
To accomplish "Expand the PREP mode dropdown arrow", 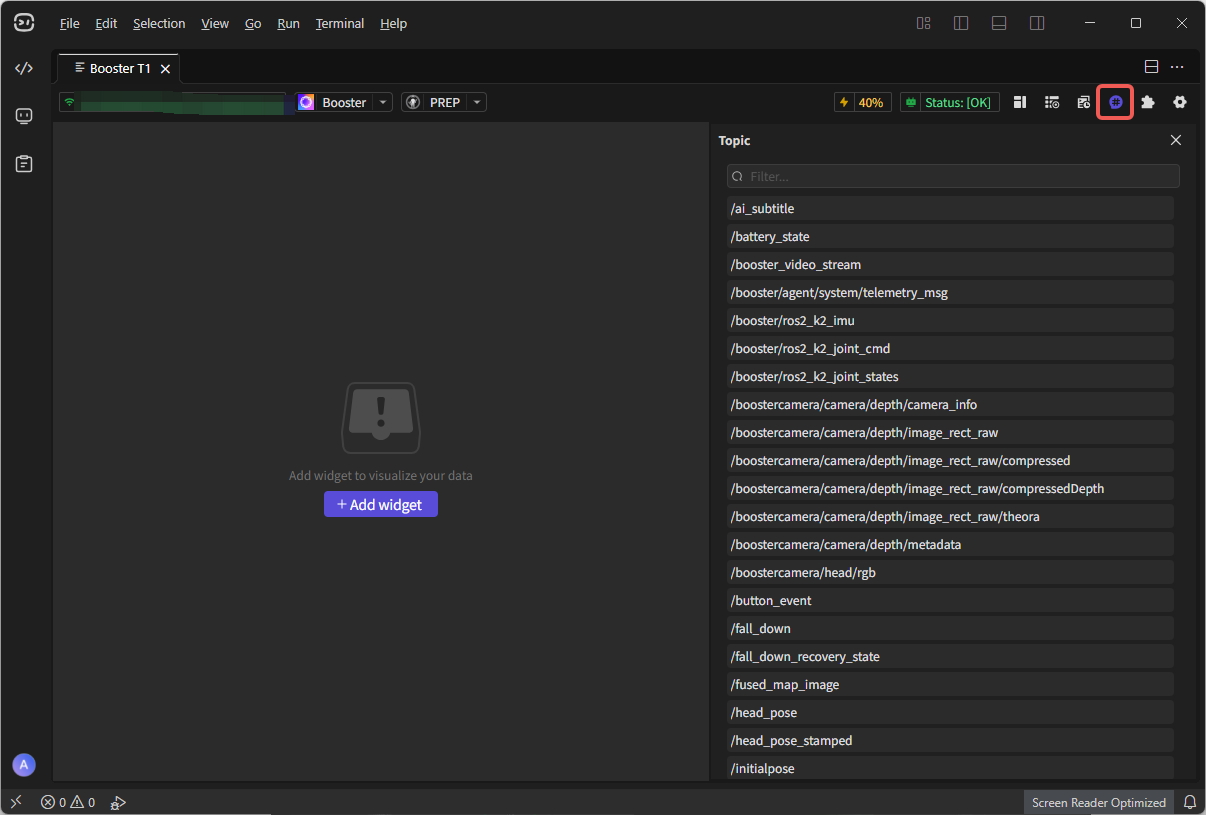I will point(477,102).
